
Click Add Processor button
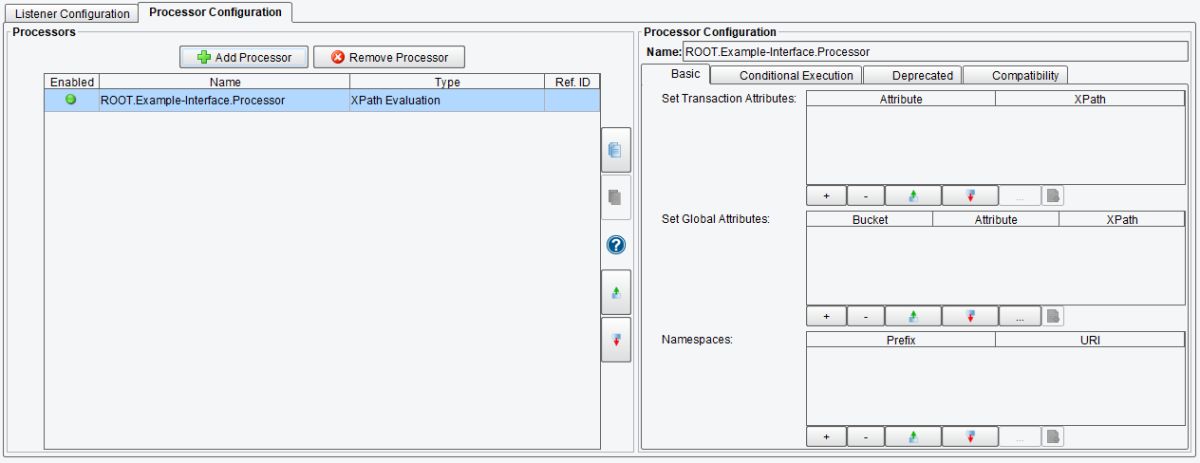(x=244, y=57)
